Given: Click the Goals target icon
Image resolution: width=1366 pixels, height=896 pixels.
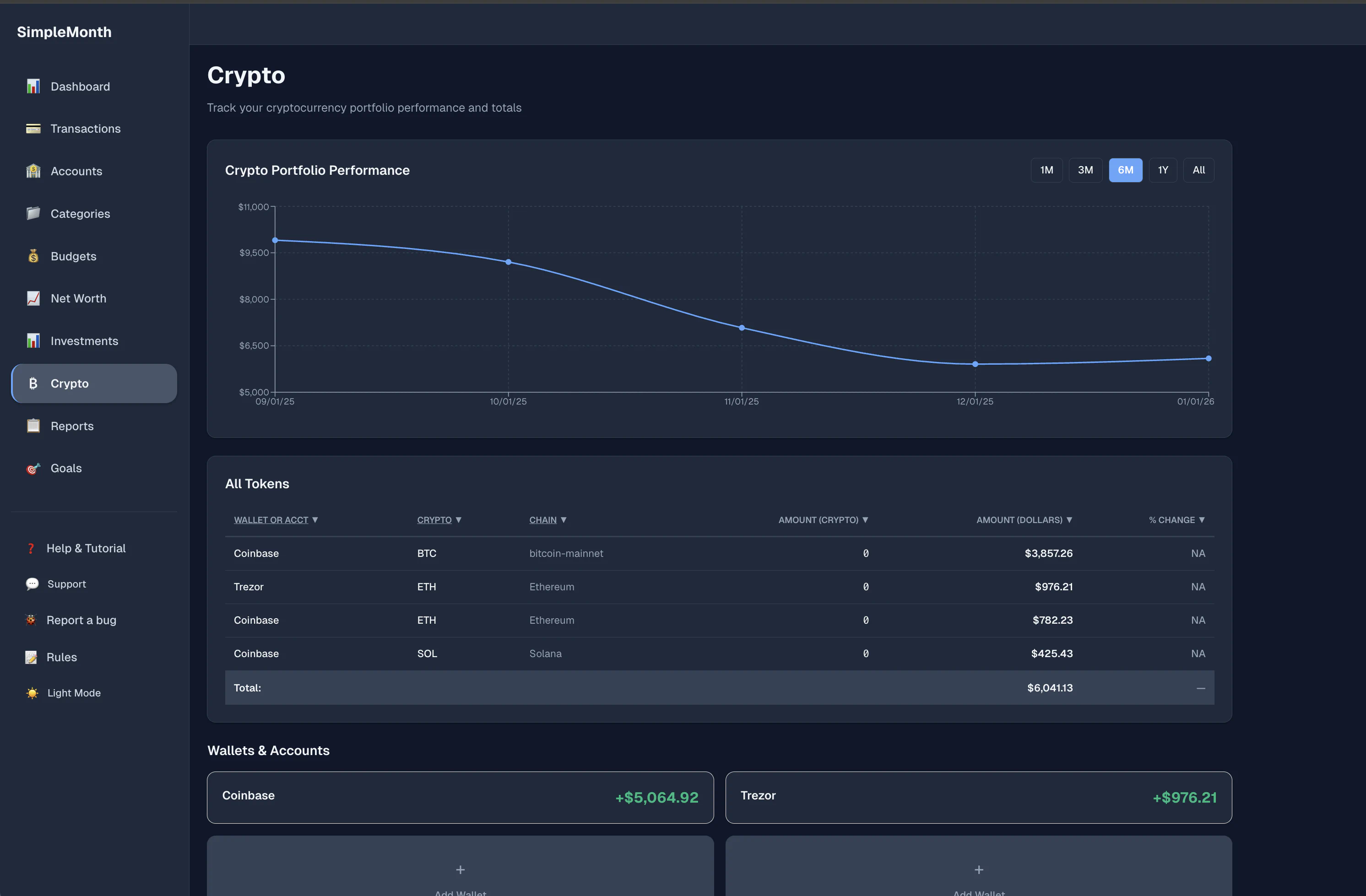Looking at the screenshot, I should pyautogui.click(x=33, y=469).
